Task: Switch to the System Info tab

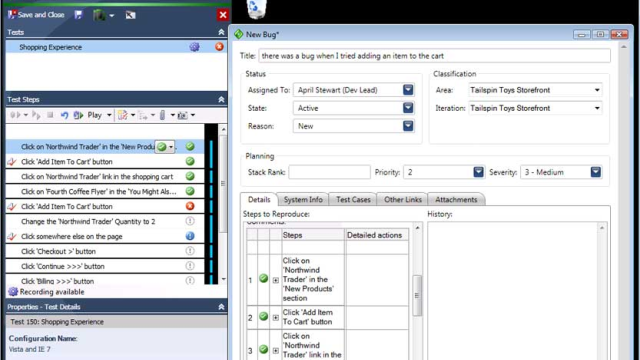Action: pyautogui.click(x=303, y=200)
